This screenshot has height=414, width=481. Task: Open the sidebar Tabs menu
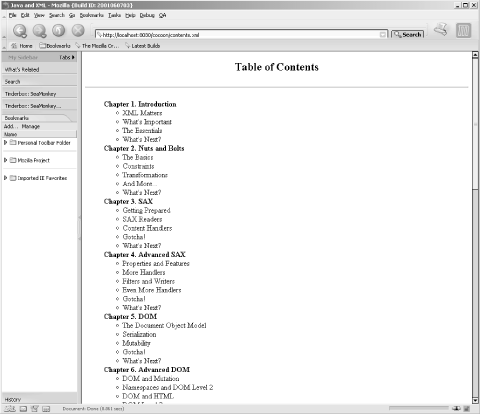click(x=67, y=57)
